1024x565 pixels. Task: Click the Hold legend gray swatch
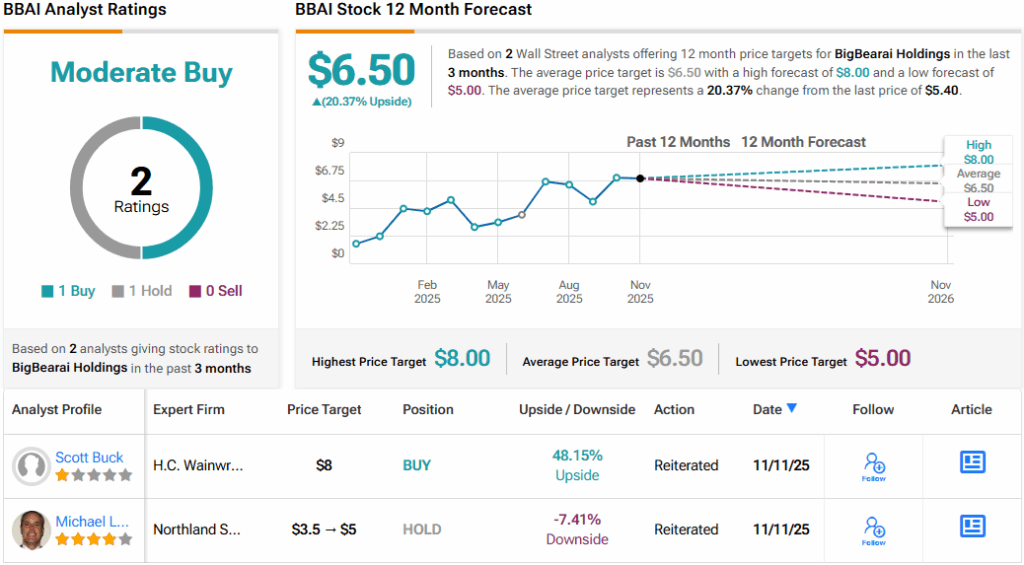coord(118,292)
